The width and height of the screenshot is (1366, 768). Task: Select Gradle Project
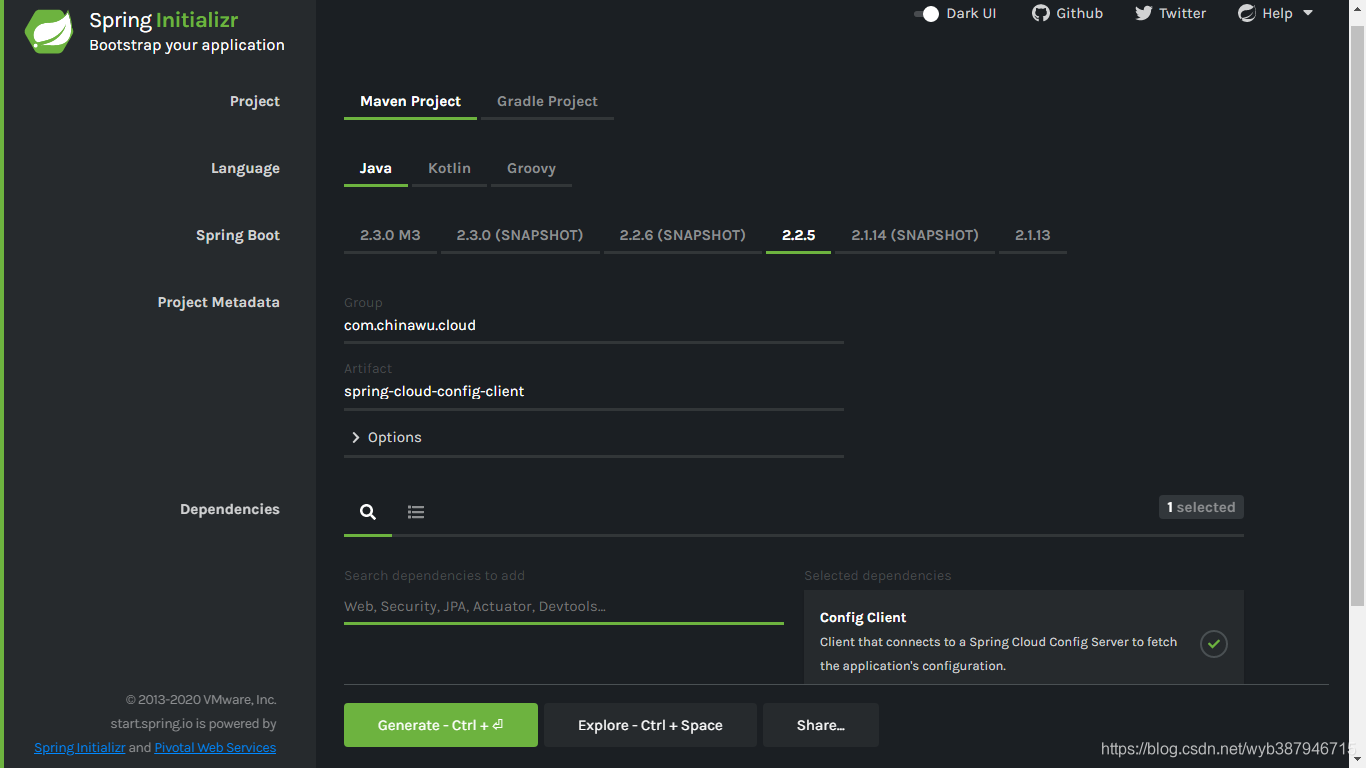[x=547, y=101]
